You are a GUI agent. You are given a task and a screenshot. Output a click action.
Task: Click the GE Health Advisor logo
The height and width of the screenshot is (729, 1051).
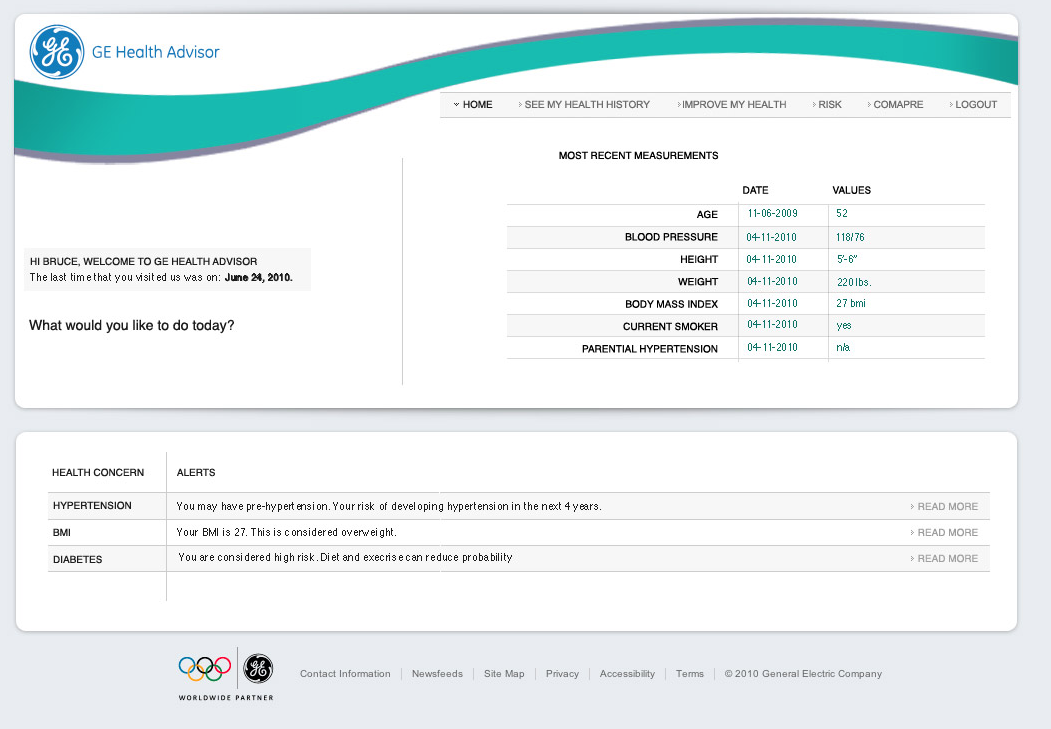point(124,52)
